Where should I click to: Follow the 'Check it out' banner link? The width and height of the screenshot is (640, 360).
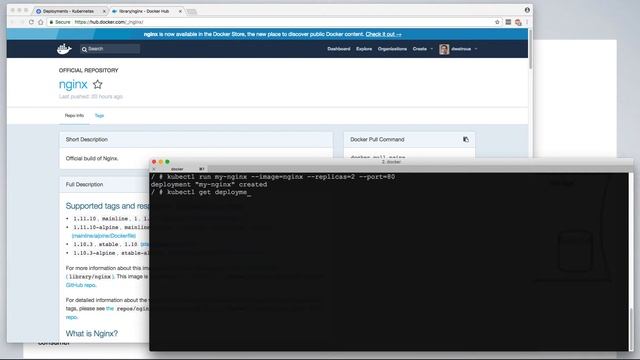(383, 34)
